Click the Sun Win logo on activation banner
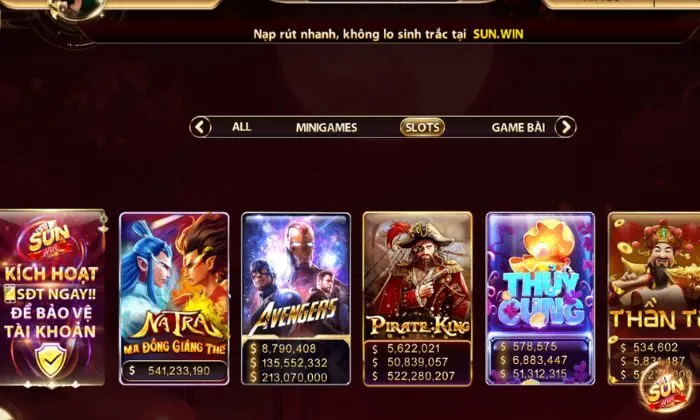Screen dimensions: 700x420 (x=49, y=240)
